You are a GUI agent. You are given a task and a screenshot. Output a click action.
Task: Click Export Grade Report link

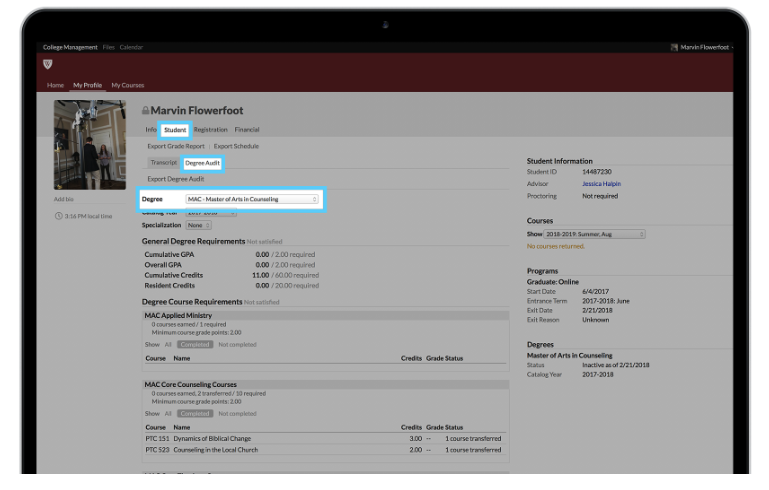pos(176,146)
